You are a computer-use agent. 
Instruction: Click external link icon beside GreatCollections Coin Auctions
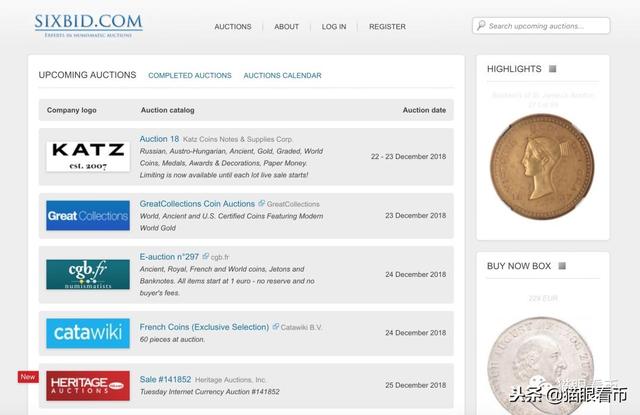tap(261, 203)
